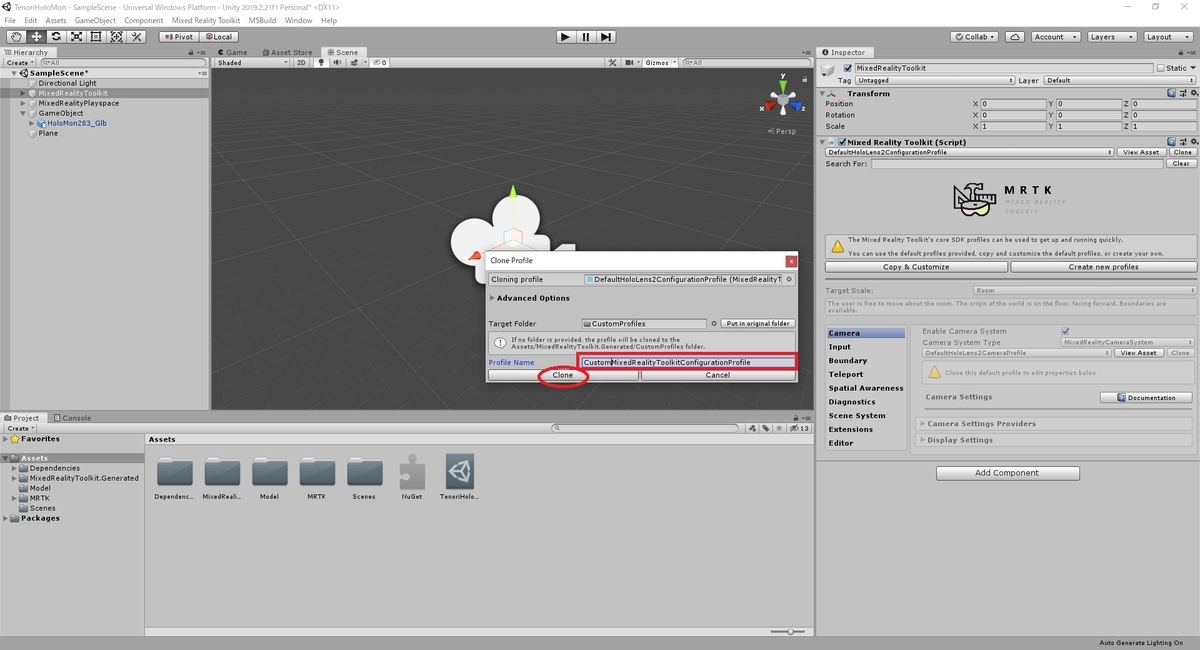Toggle the Enable Camera System checkbox
Viewport: 1200px width, 650px height.
[x=1065, y=331]
